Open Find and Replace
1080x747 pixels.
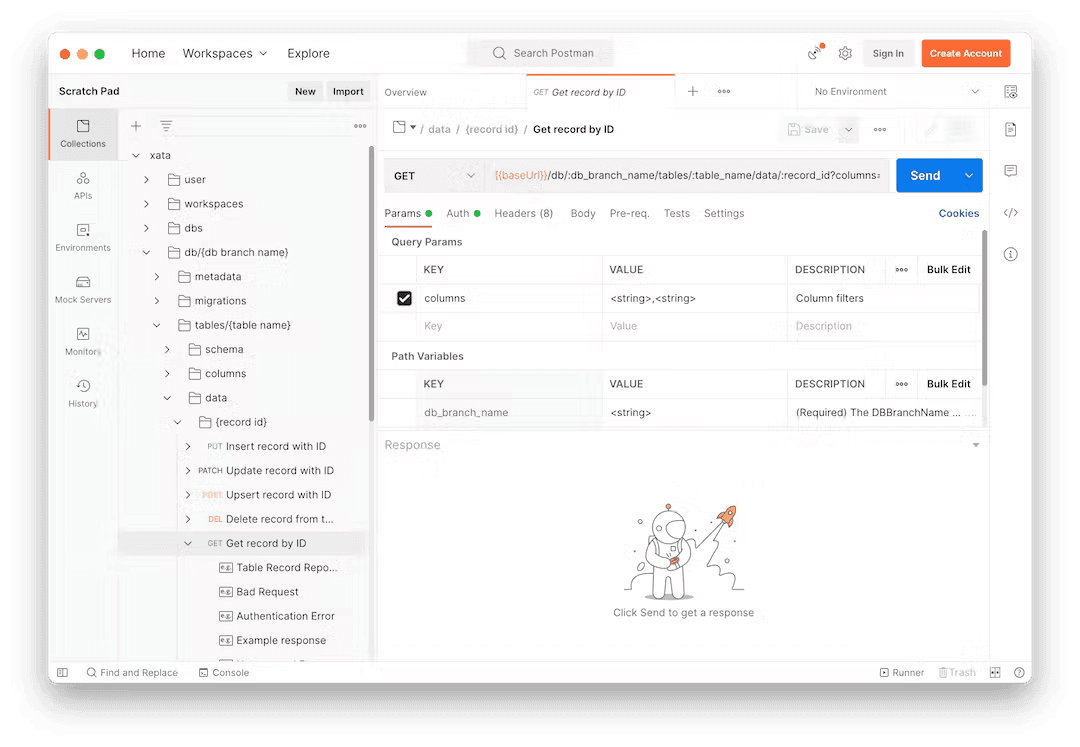(x=132, y=673)
